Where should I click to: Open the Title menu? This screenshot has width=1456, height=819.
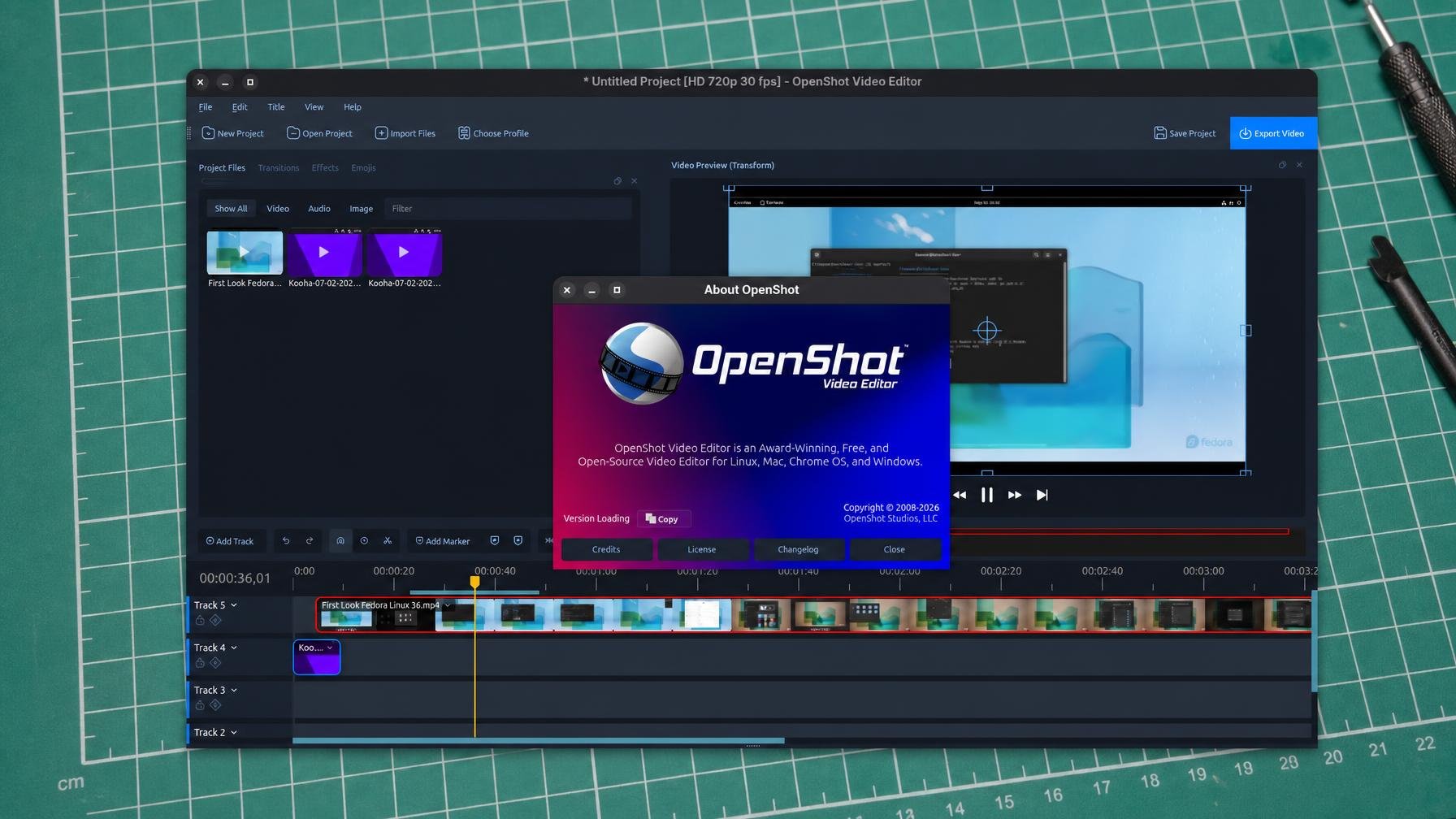276,107
